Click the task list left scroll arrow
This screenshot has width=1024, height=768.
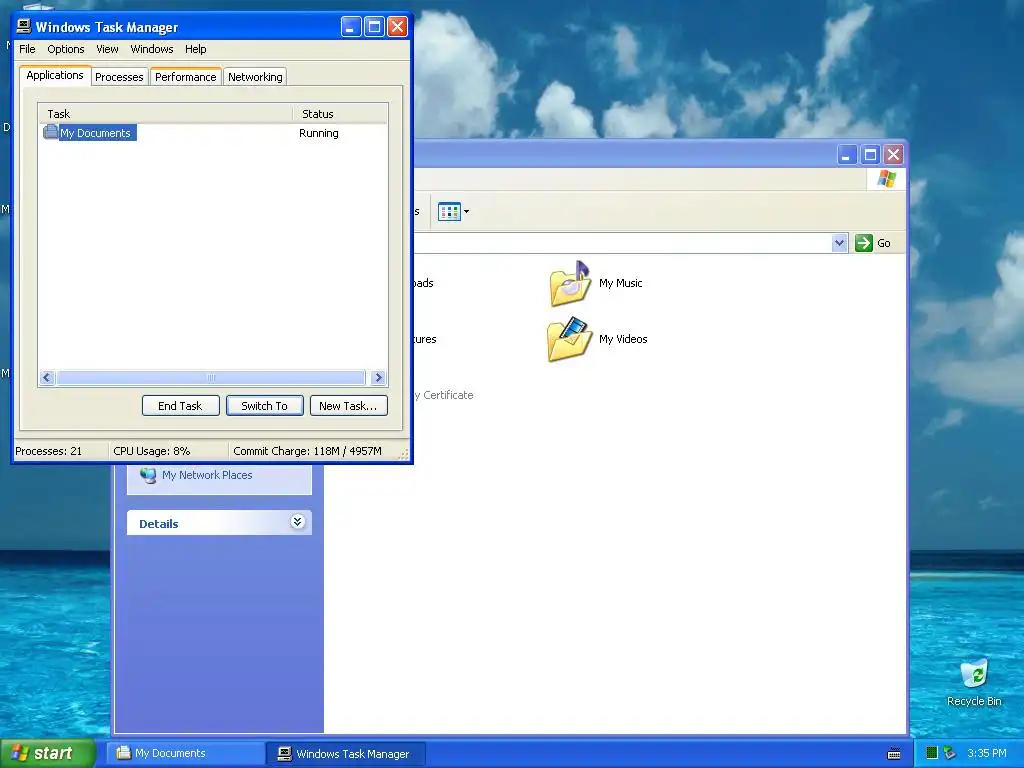47,377
